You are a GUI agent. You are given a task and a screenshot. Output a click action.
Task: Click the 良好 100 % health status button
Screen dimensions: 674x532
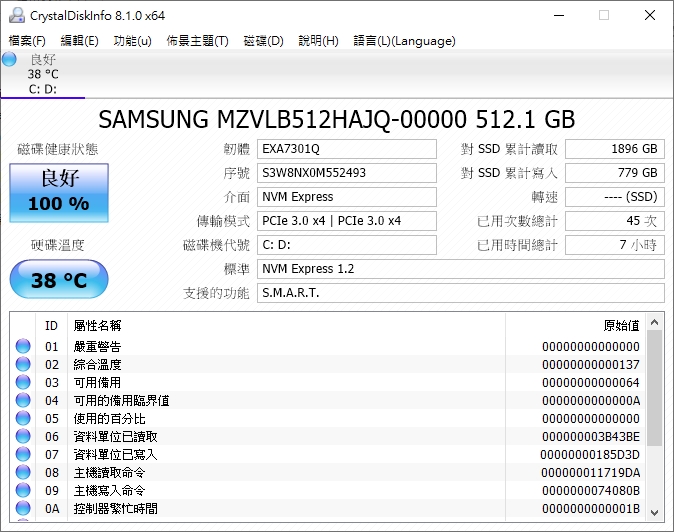tap(59, 193)
